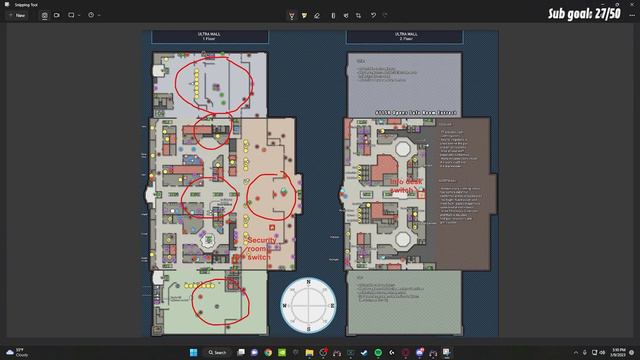This screenshot has width=640, height=360.
Task: Open the Windows Start menu
Action: click(193, 352)
